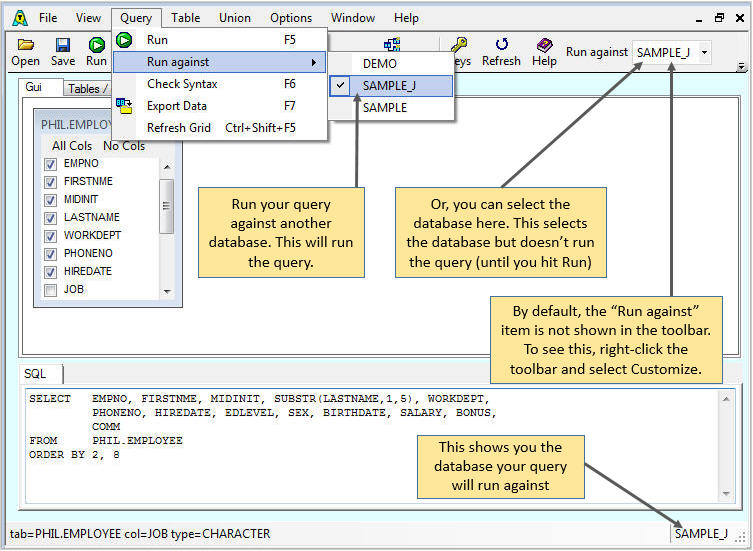
Task: Toggle the WORKDEPT column checkbox
Action: pos(50,236)
